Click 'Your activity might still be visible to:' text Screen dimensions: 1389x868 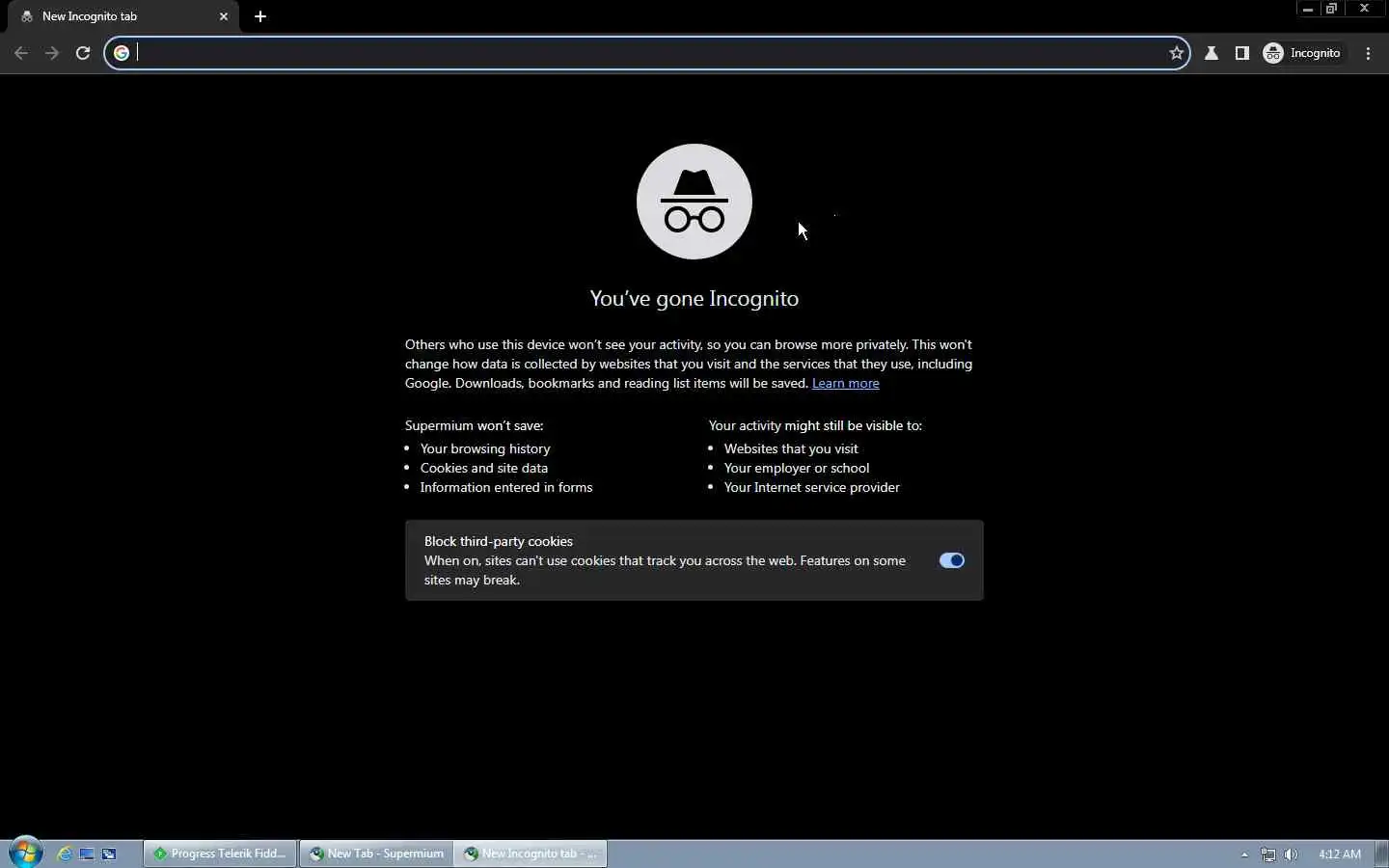coord(815,425)
